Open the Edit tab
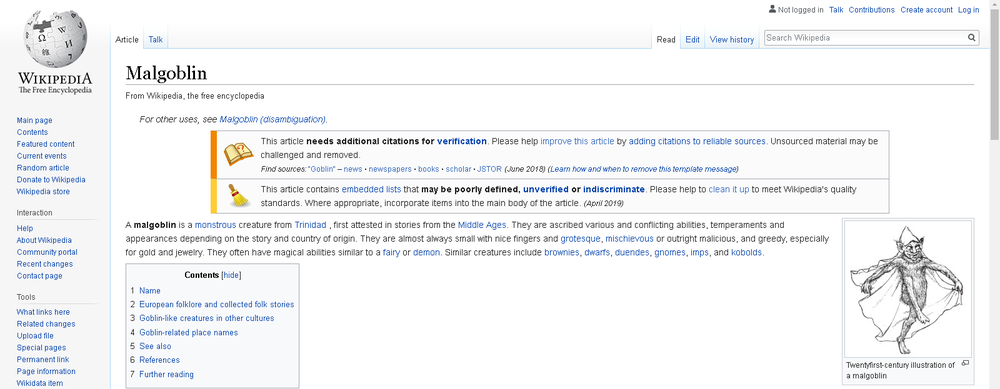The width and height of the screenshot is (1000, 389). pos(693,40)
